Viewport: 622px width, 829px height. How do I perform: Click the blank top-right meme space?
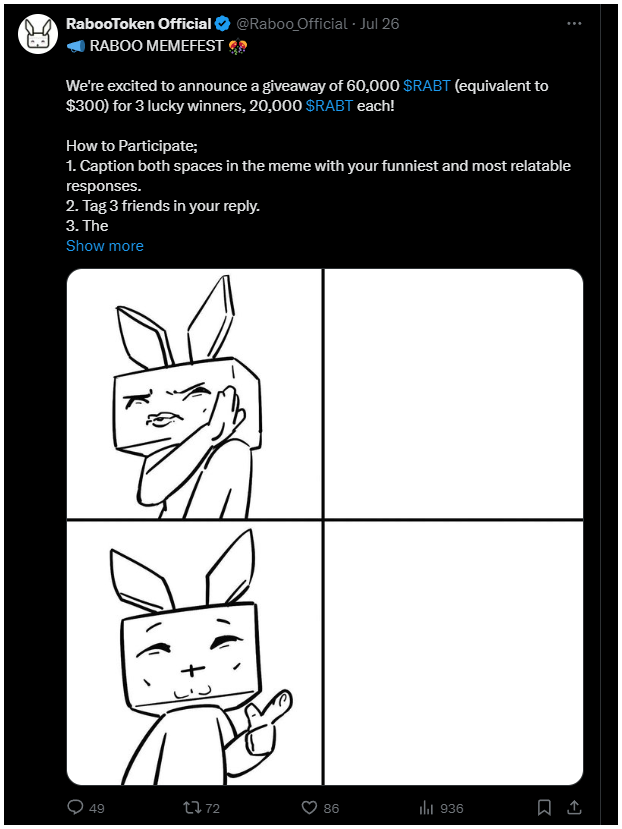tap(454, 394)
